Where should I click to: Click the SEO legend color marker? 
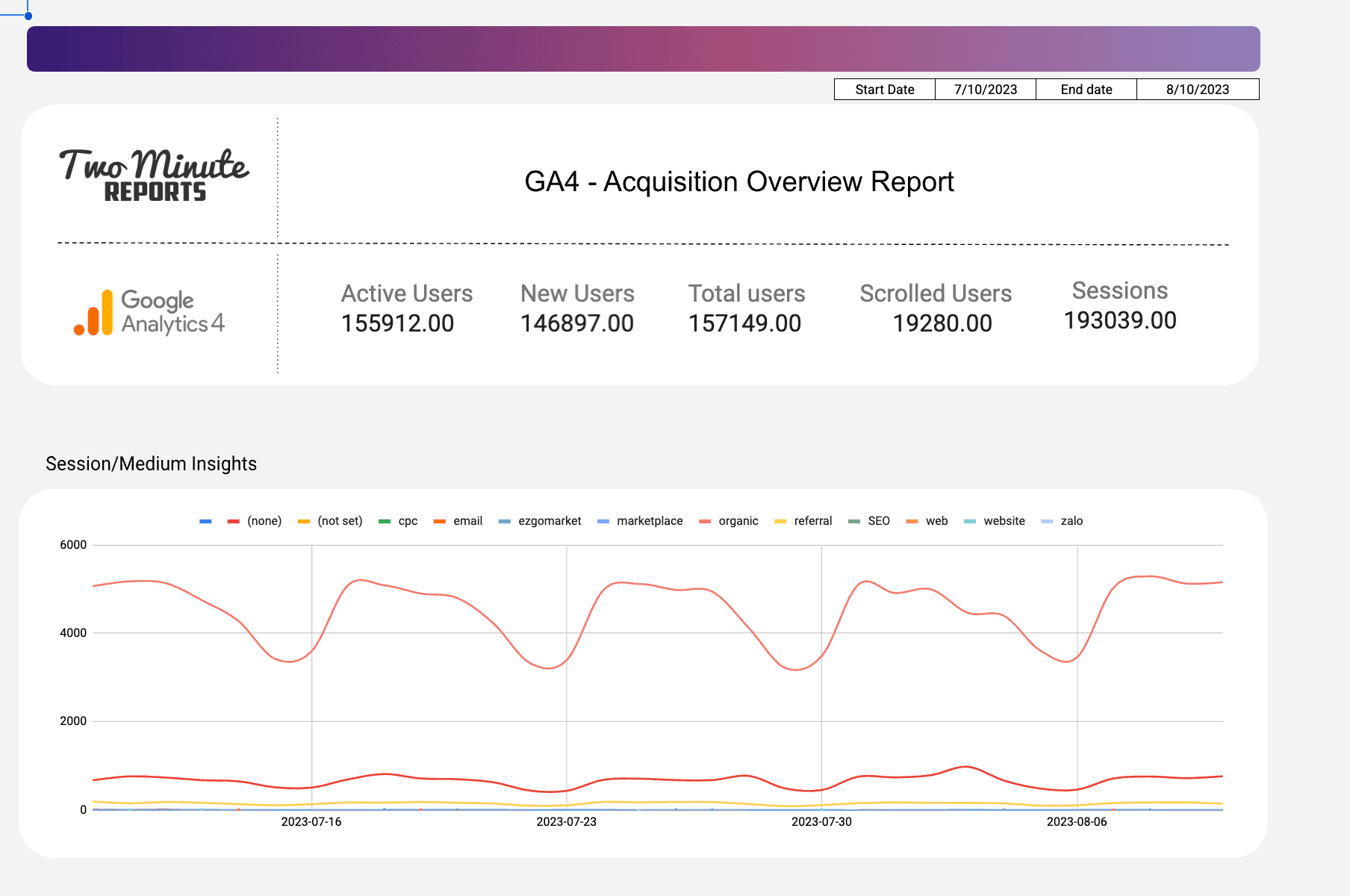point(853,520)
